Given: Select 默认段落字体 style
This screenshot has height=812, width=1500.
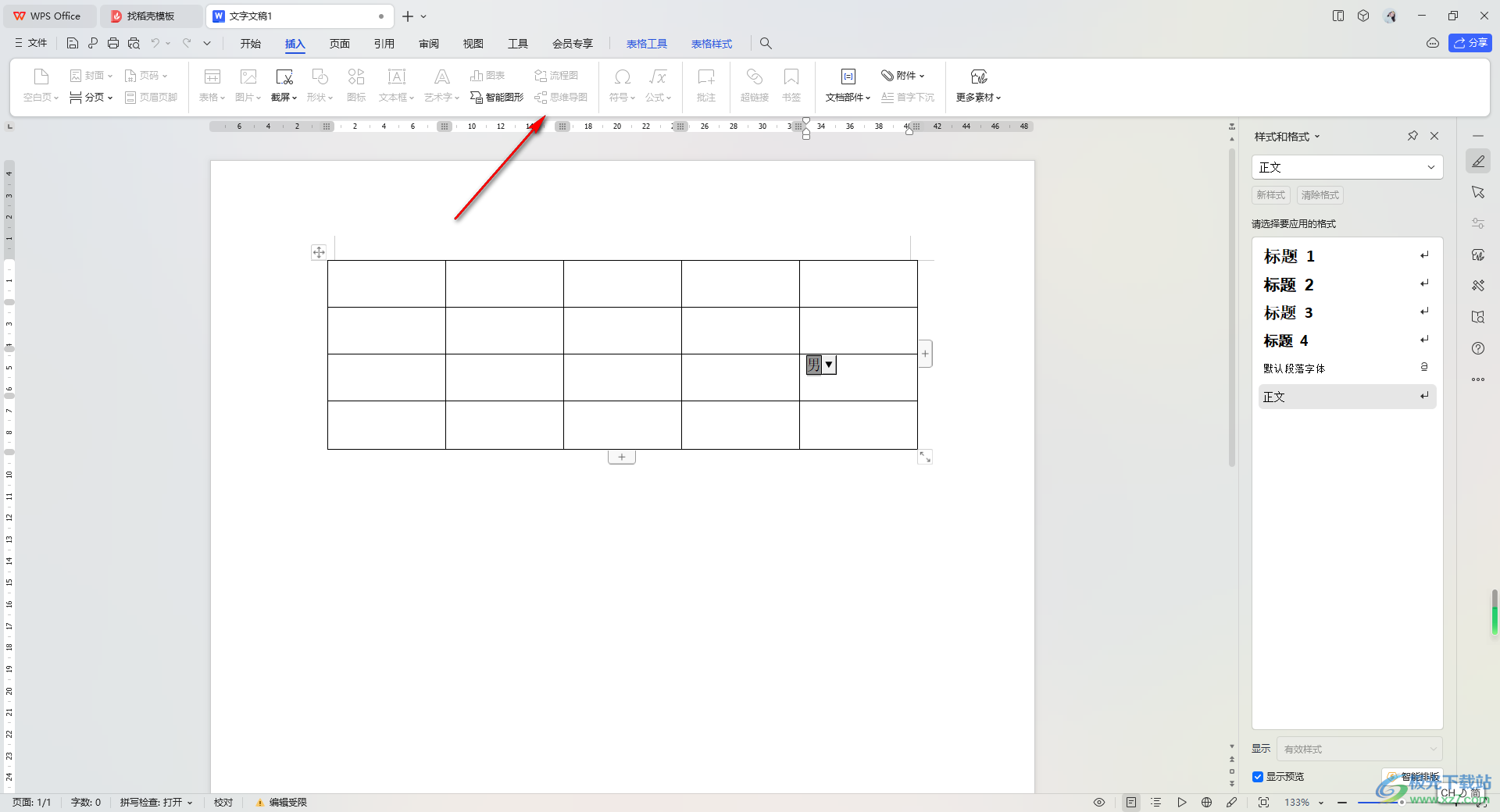Looking at the screenshot, I should pos(1347,369).
